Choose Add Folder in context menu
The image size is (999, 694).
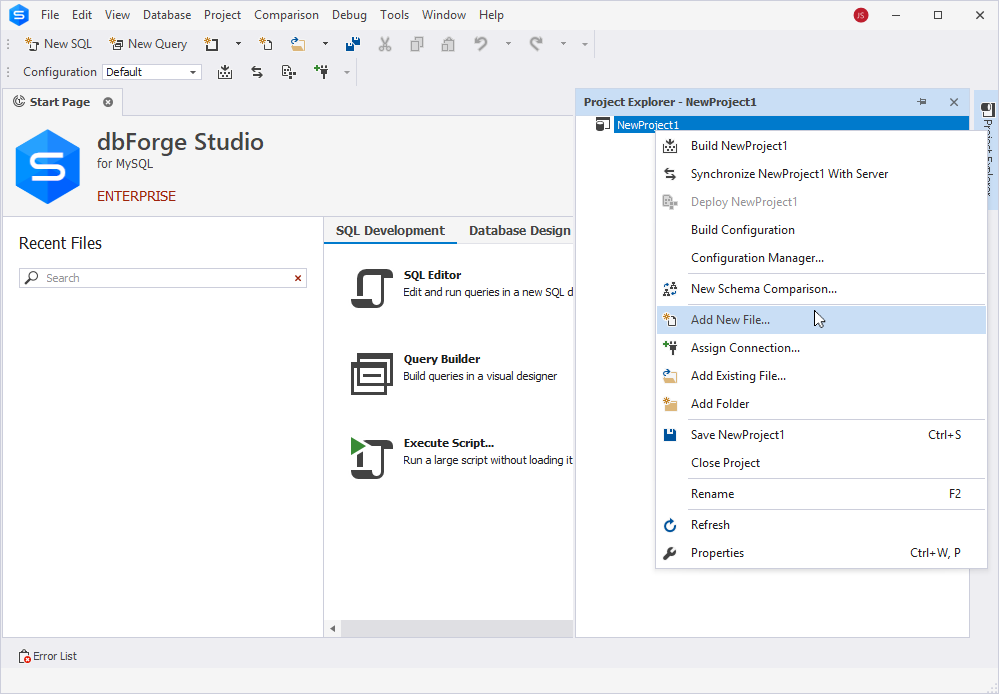(821, 404)
